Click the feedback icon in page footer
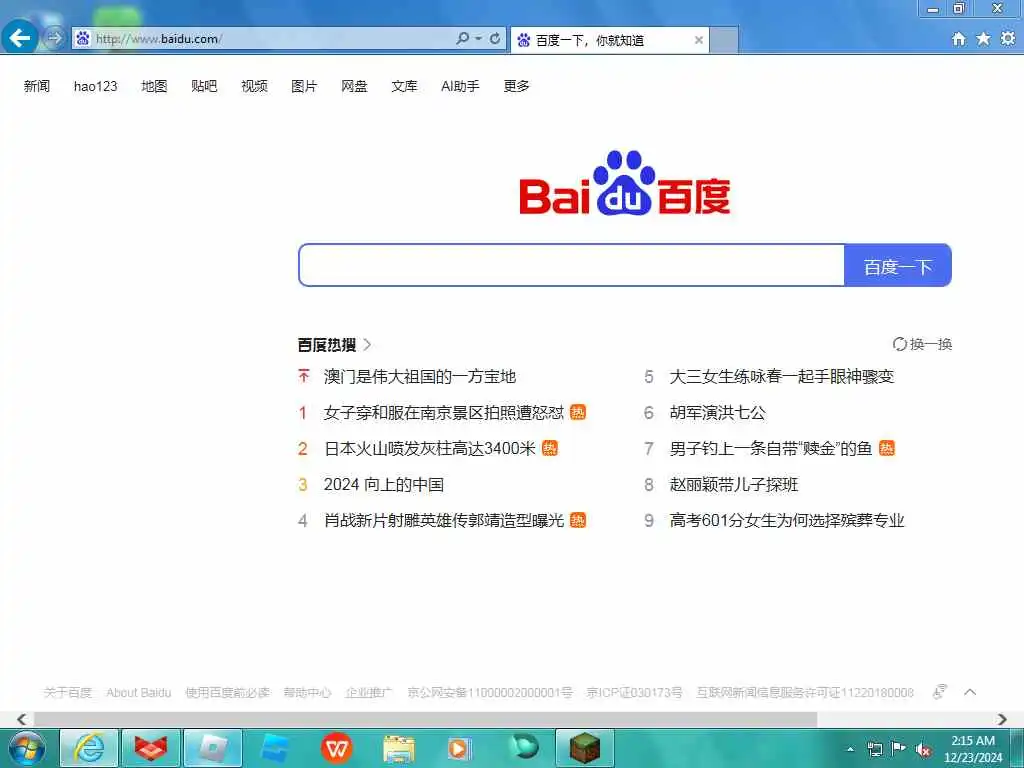The height and width of the screenshot is (768, 1024). 939,692
